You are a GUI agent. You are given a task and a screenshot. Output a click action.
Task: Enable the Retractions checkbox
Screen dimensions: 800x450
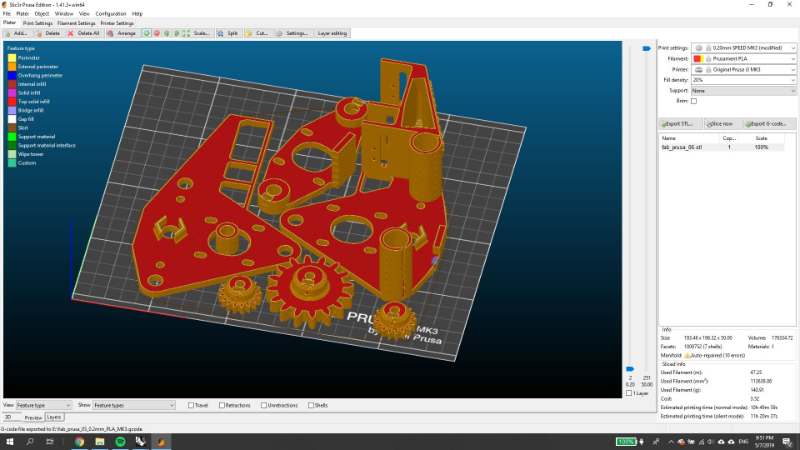click(221, 405)
